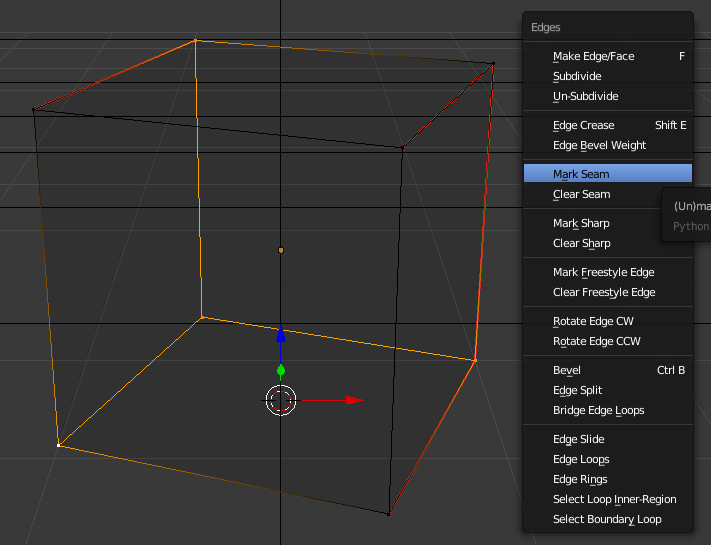Select Clear Freestyle Edge
Viewport: 711px width, 545px height.
pyautogui.click(x=608, y=292)
